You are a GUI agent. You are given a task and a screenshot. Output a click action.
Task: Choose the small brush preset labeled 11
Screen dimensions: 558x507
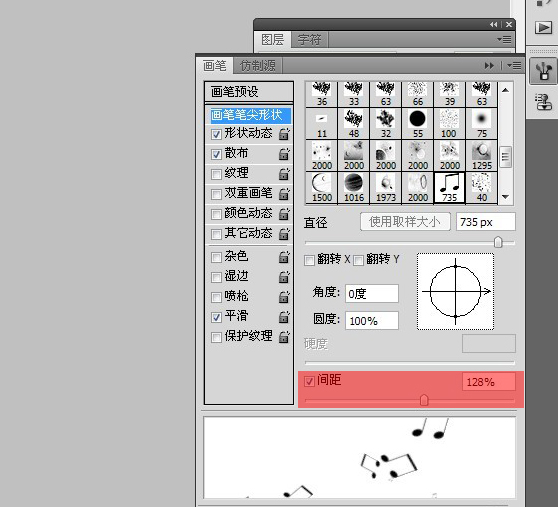322,124
